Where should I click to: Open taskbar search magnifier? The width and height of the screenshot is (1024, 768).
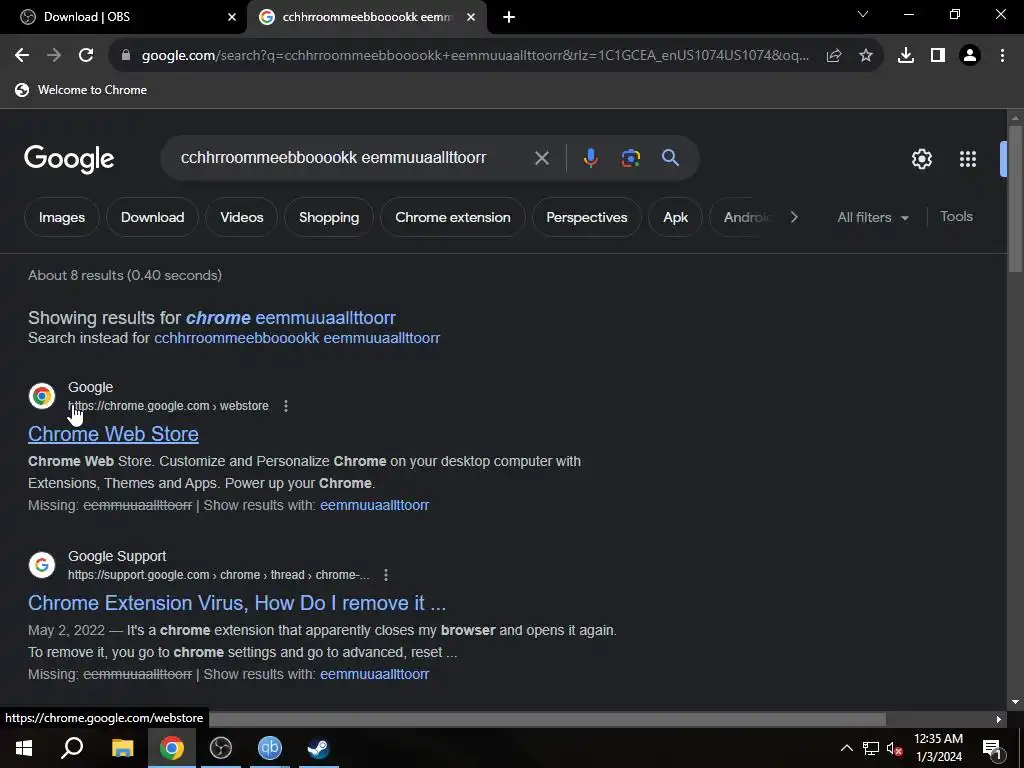click(72, 748)
